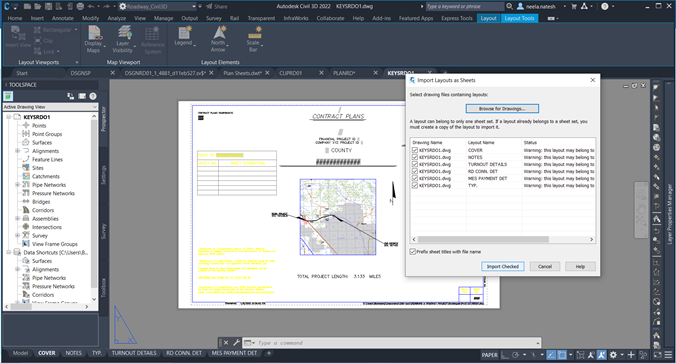
Task: Click the Display Maps icon
Action: [x=94, y=33]
